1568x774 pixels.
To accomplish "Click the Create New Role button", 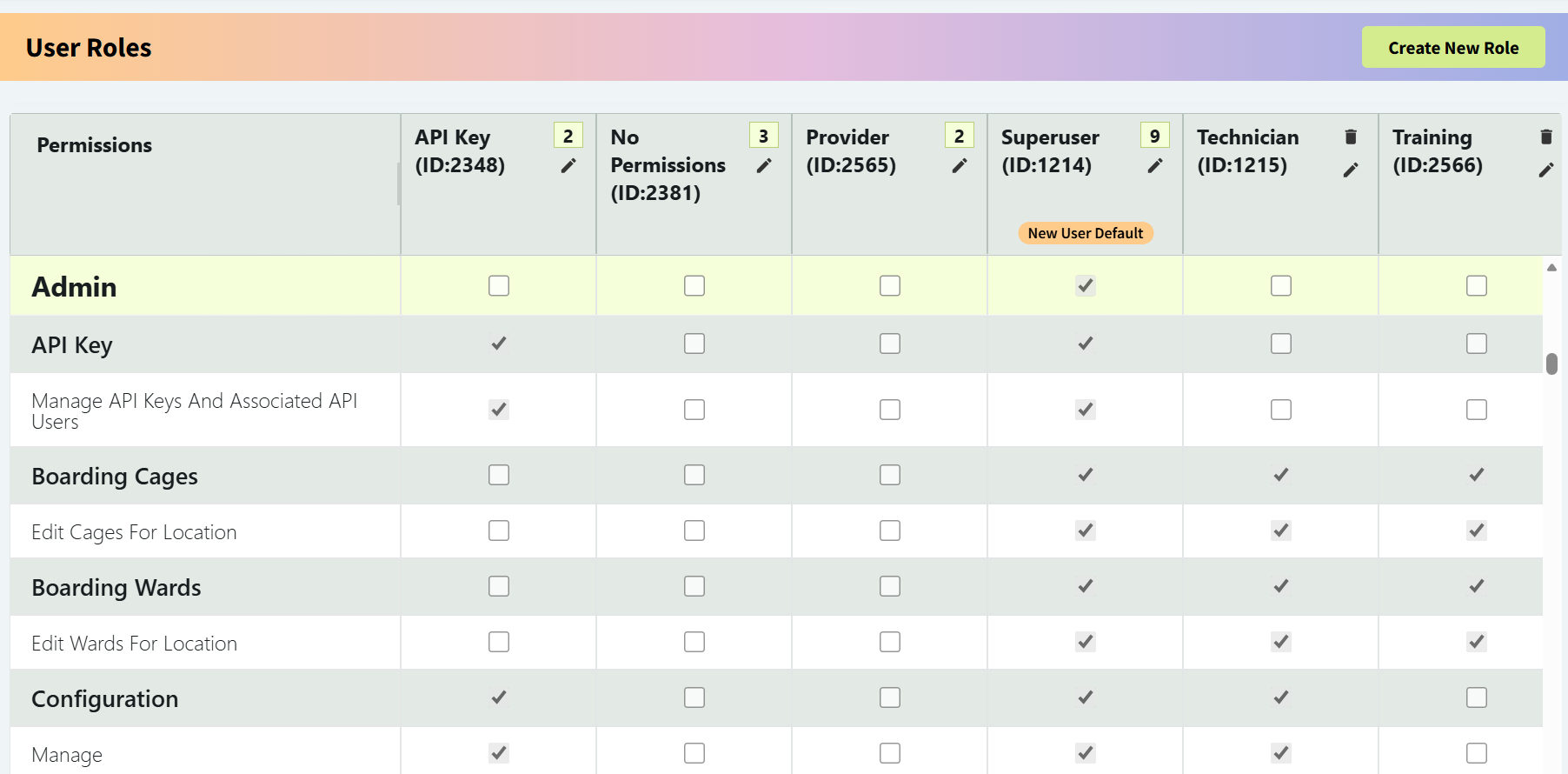I will tap(1453, 47).
